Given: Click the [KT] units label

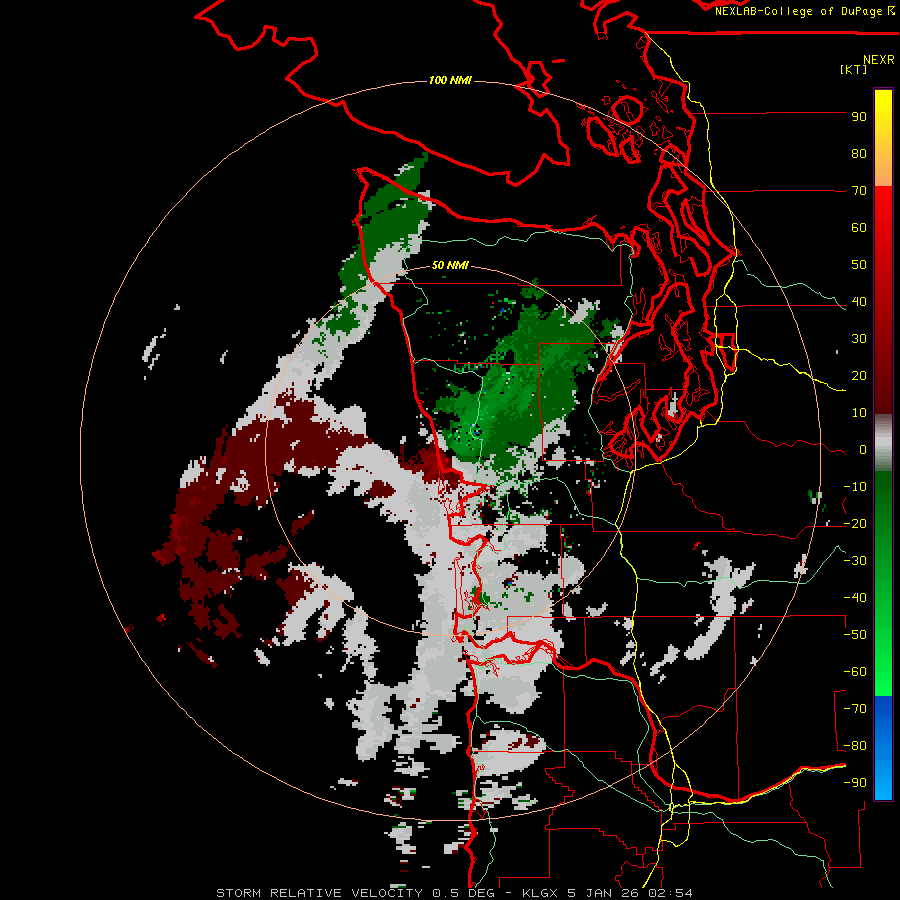Looking at the screenshot, I should (854, 69).
